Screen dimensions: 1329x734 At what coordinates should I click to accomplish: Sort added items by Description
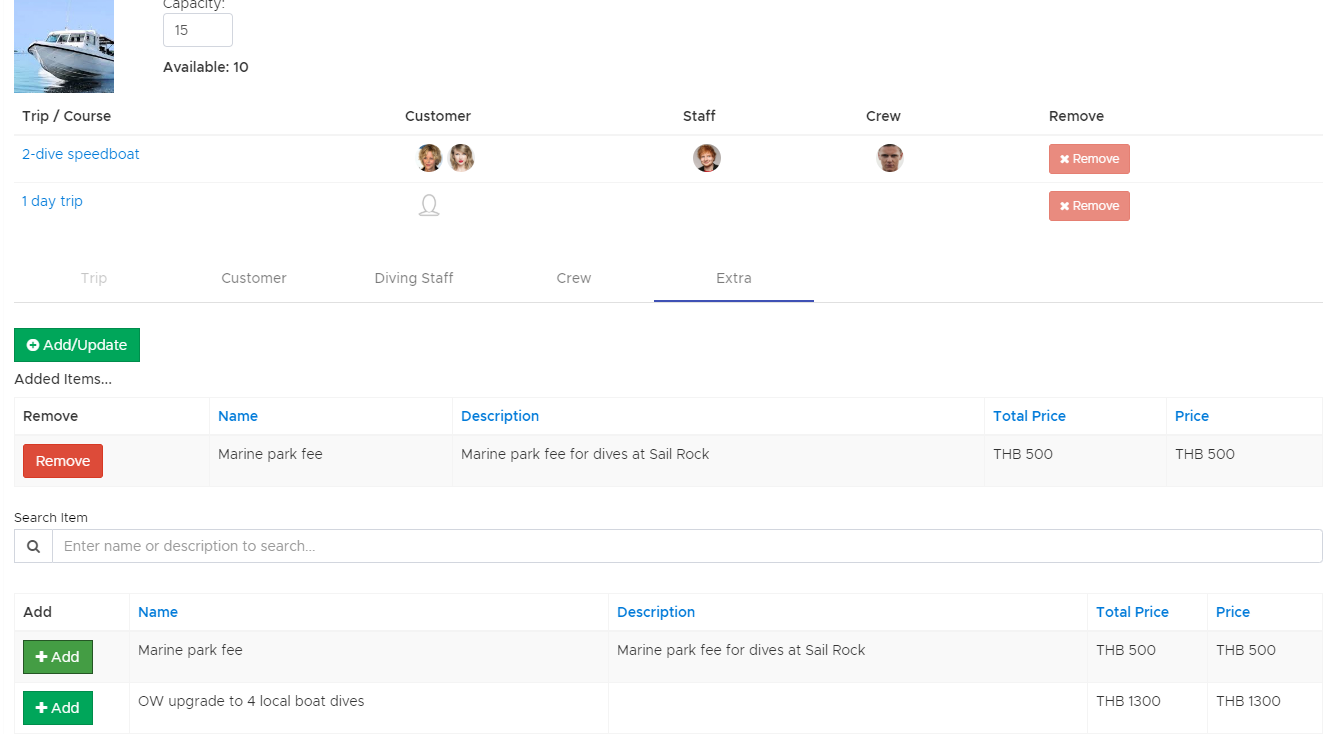(500, 416)
